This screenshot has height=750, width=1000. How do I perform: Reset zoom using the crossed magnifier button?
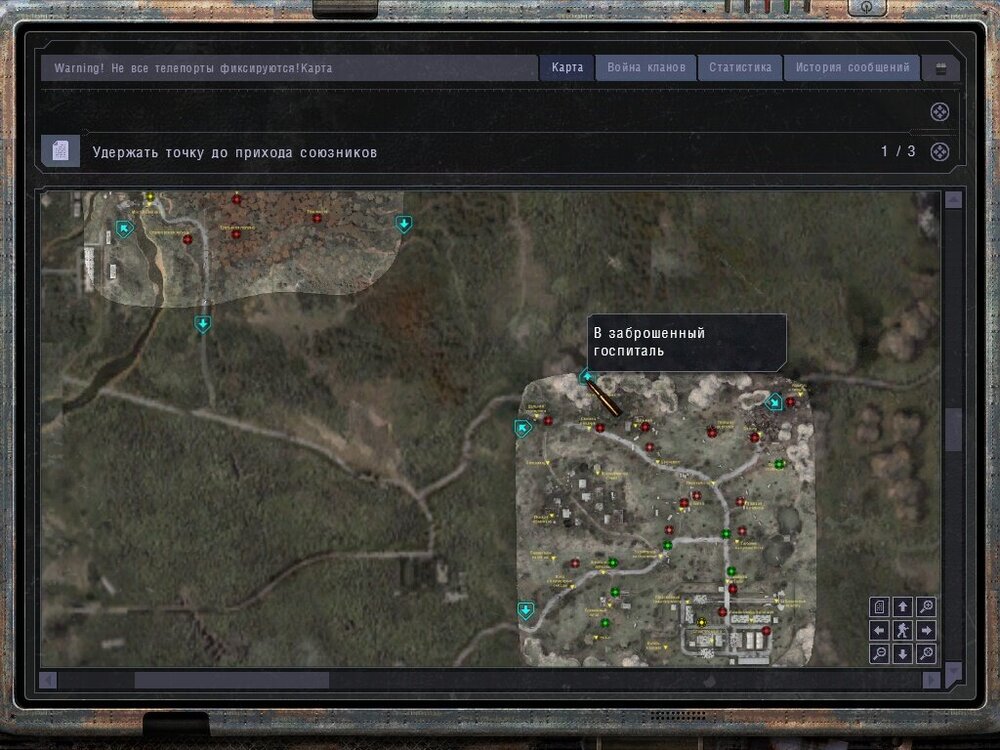pos(926,654)
